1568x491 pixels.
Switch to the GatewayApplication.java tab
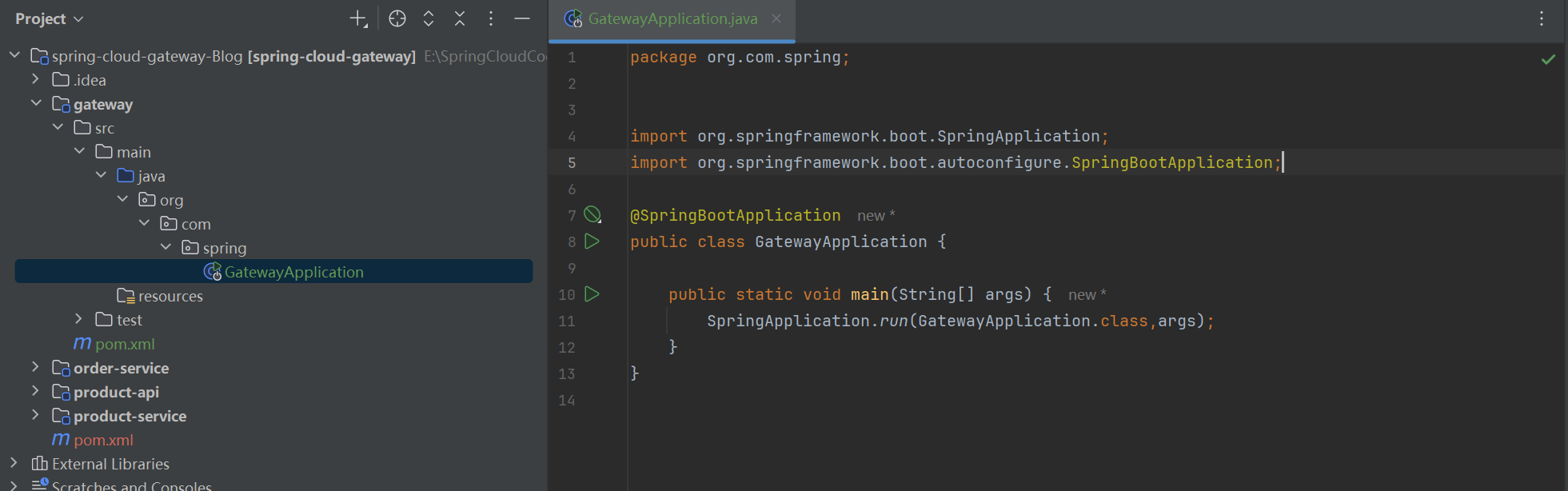672,18
